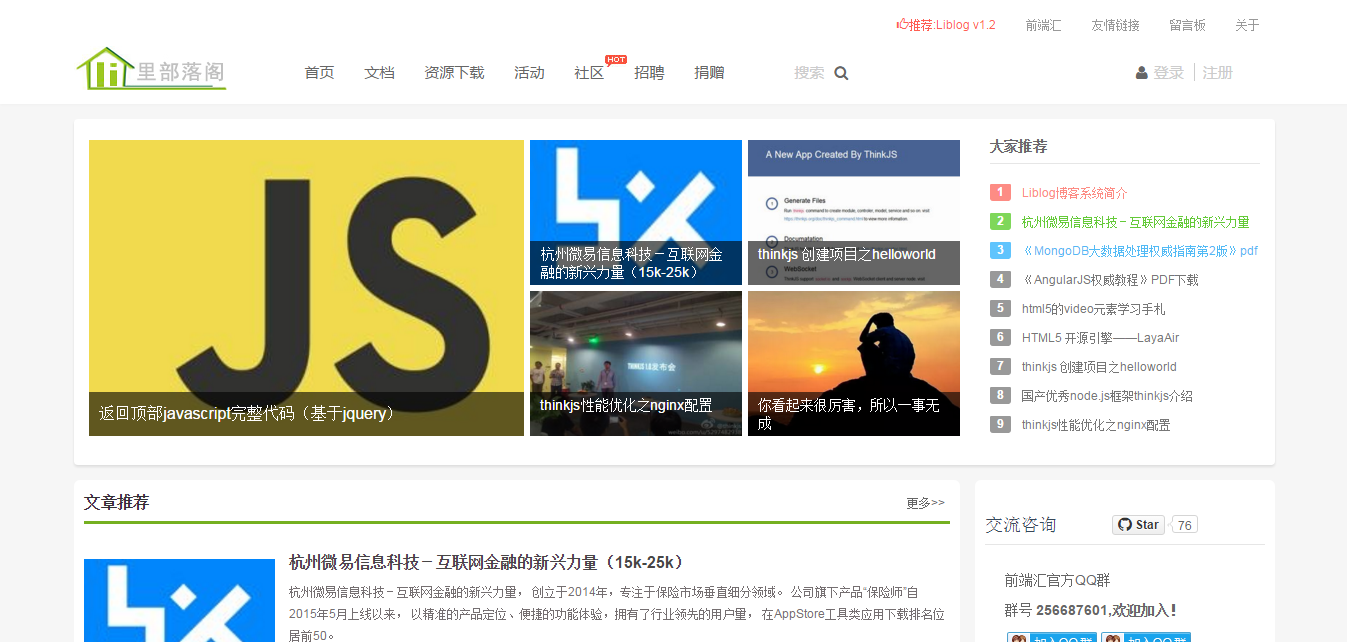Image resolution: width=1347 pixels, height=642 pixels.
Task: Click the 76 GitHub star count
Action: (1185, 525)
